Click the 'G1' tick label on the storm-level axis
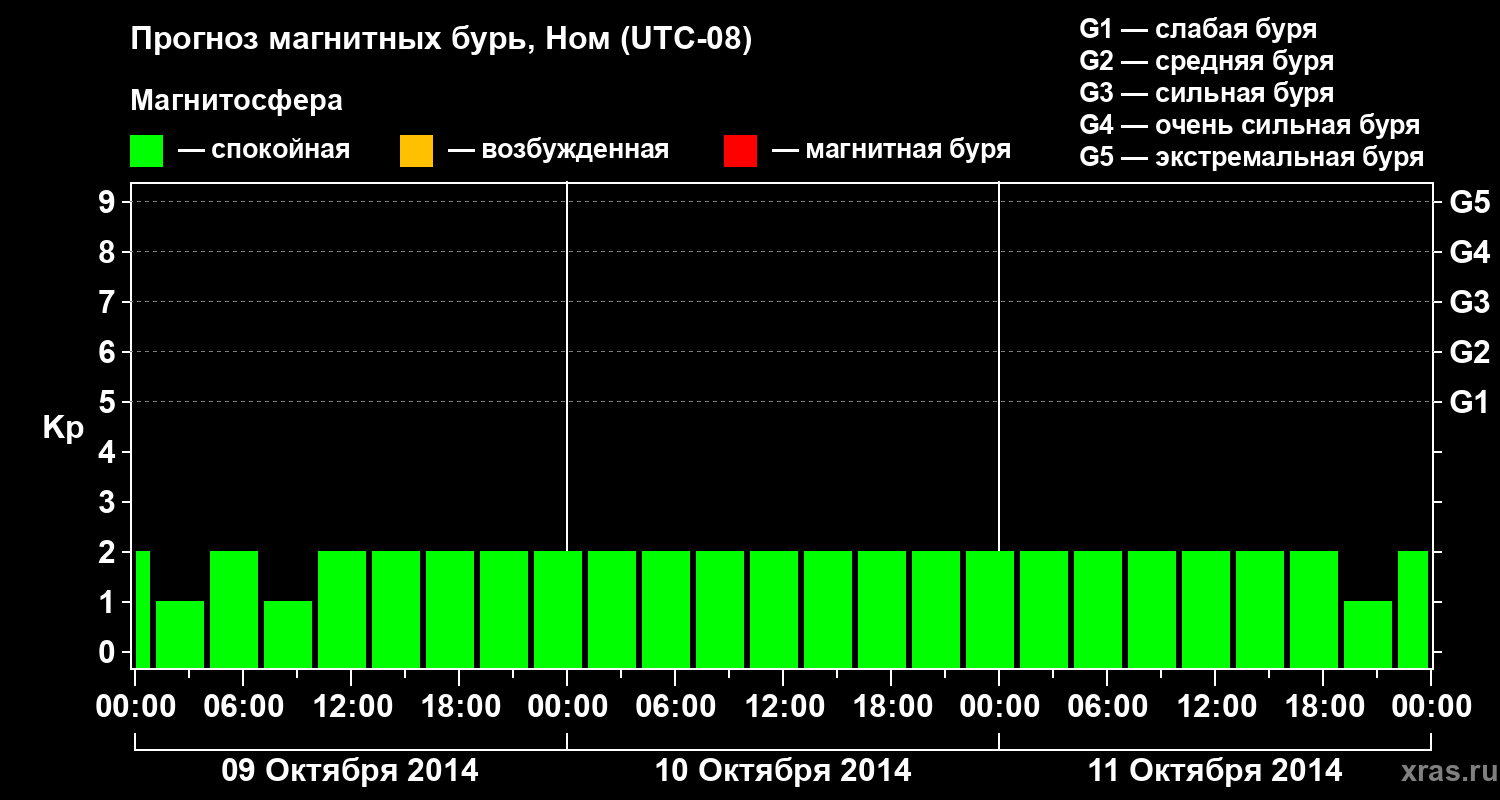This screenshot has height=800, width=1500. tap(1469, 402)
